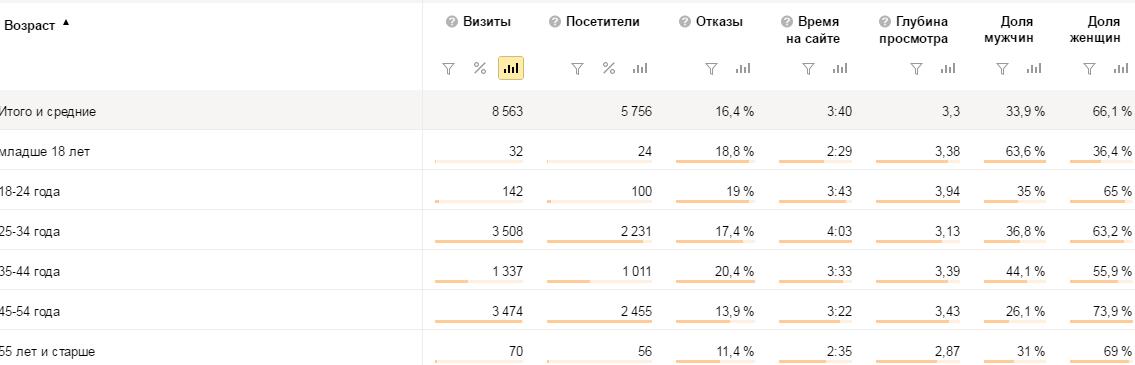The width and height of the screenshot is (1135, 365).
Task: Click the Время на сайте header
Action: [x=813, y=30]
